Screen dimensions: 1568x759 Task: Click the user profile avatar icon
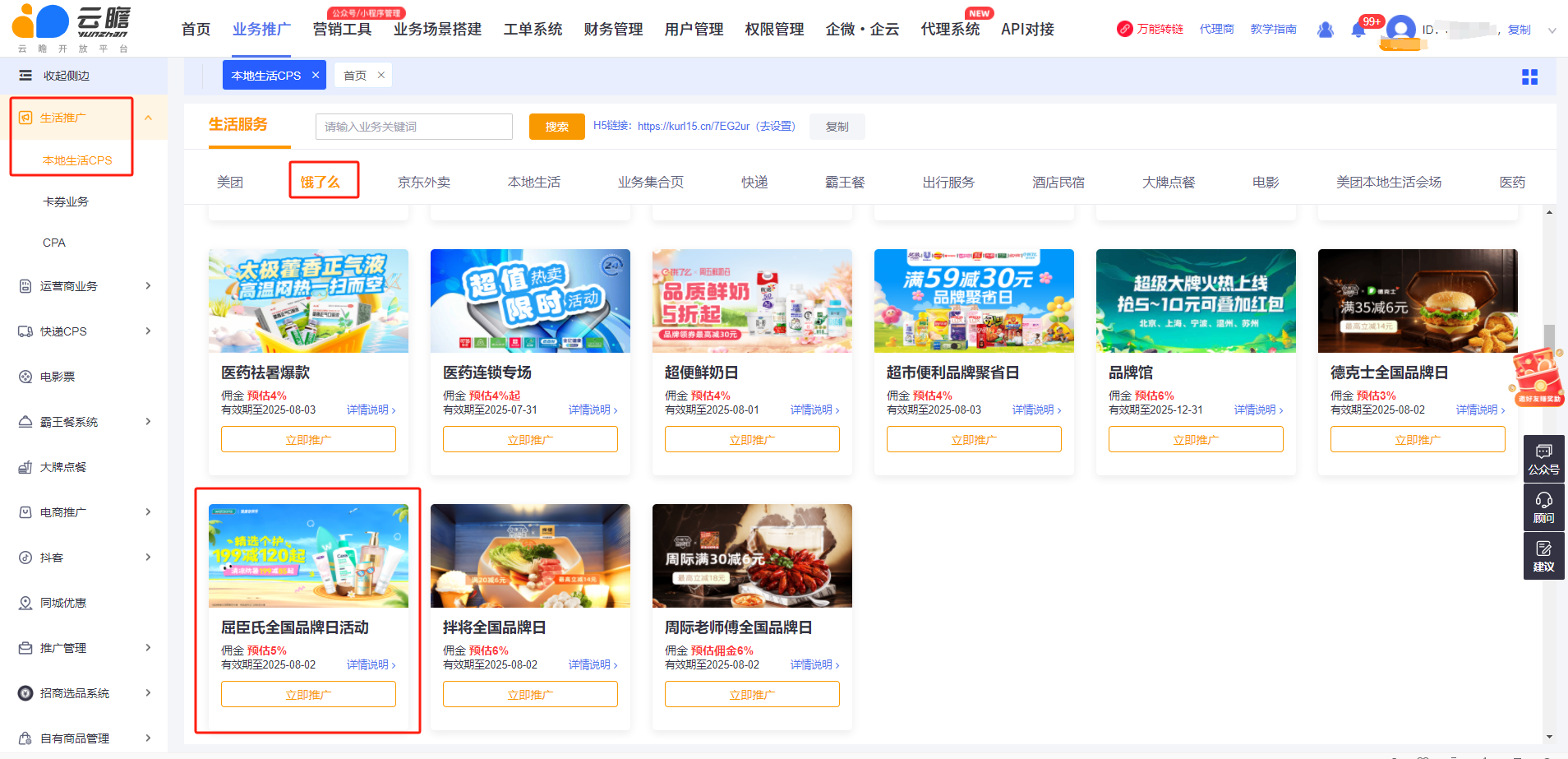tap(1401, 30)
